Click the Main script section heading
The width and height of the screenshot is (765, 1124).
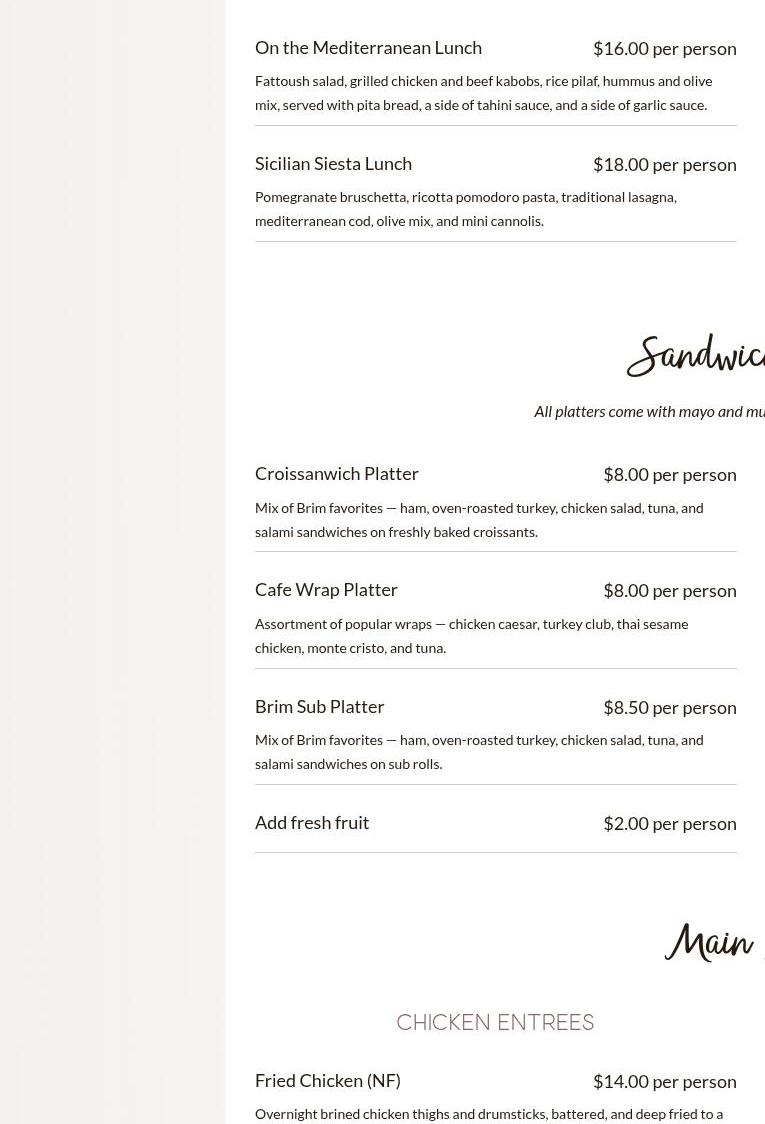tap(714, 942)
